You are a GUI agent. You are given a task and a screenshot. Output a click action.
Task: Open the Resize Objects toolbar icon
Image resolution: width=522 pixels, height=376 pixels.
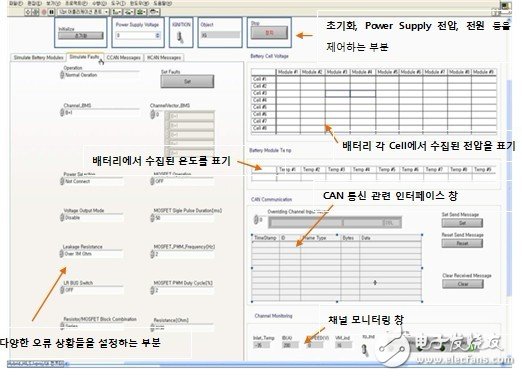141,12
